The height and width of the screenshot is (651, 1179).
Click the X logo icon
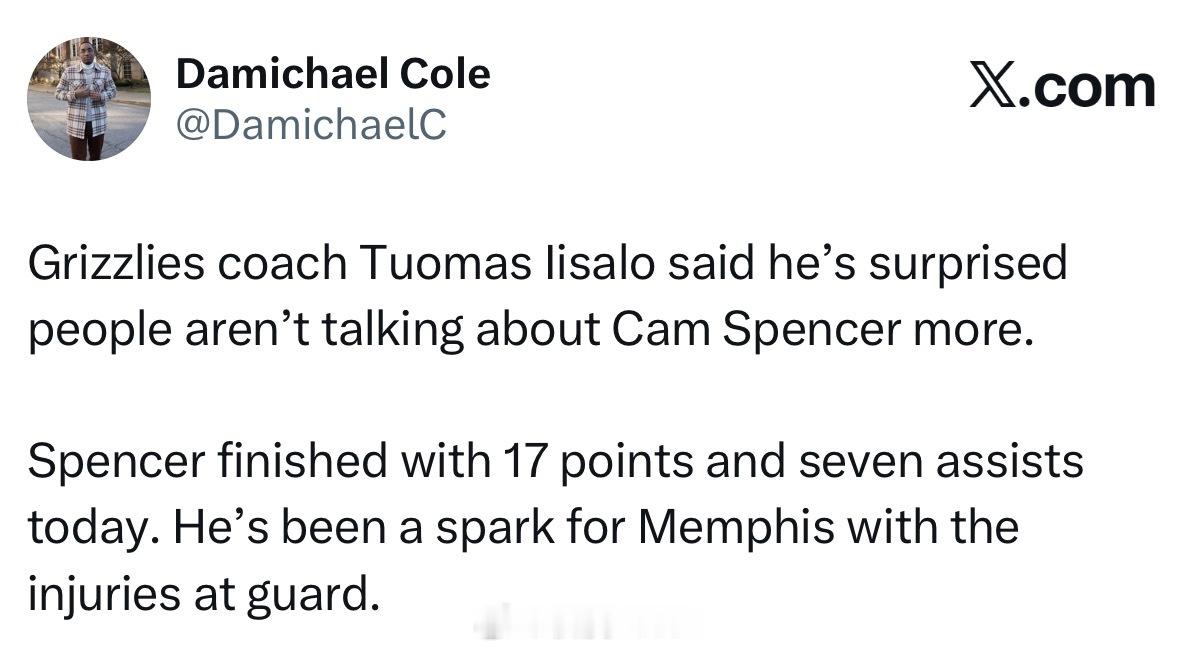(993, 85)
